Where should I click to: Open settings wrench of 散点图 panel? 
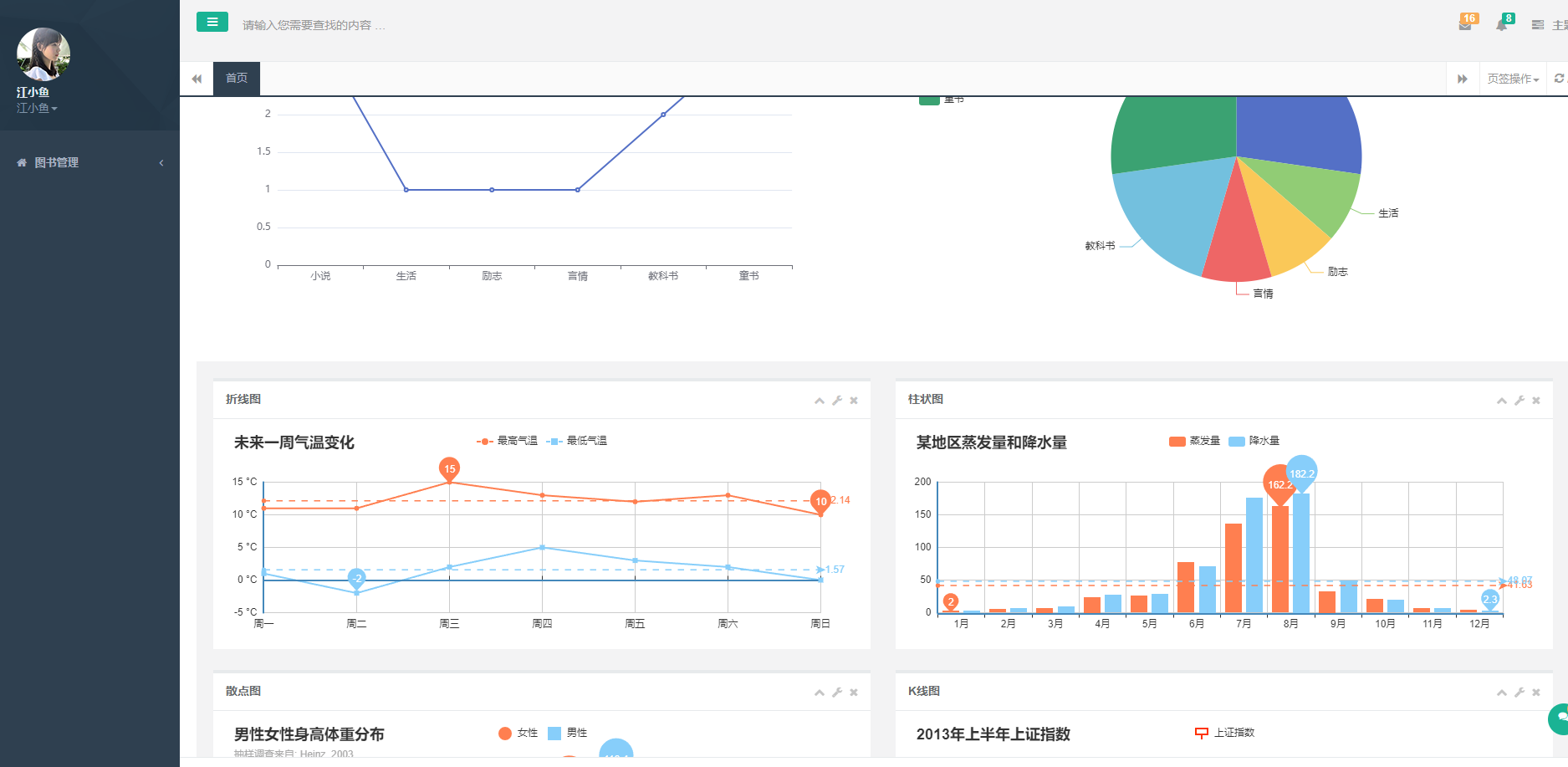click(837, 693)
